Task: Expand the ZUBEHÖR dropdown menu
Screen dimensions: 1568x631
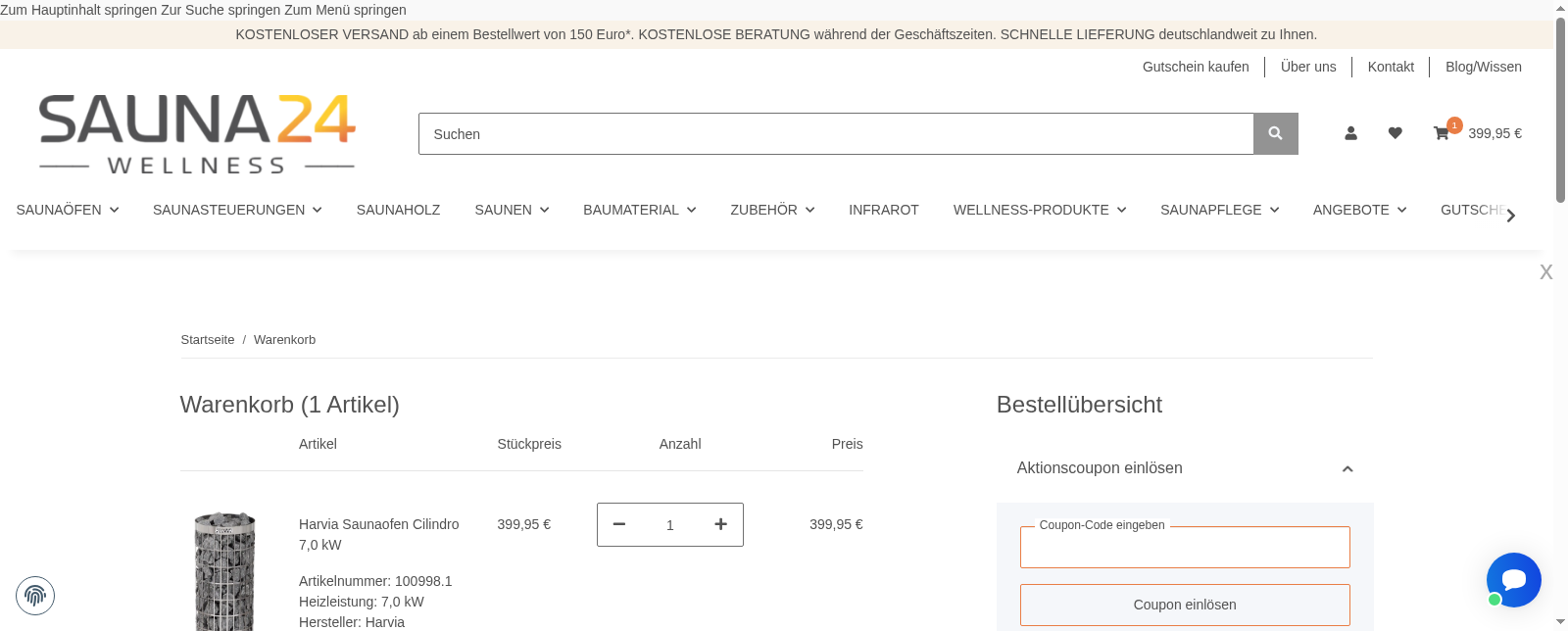Action: (x=772, y=210)
